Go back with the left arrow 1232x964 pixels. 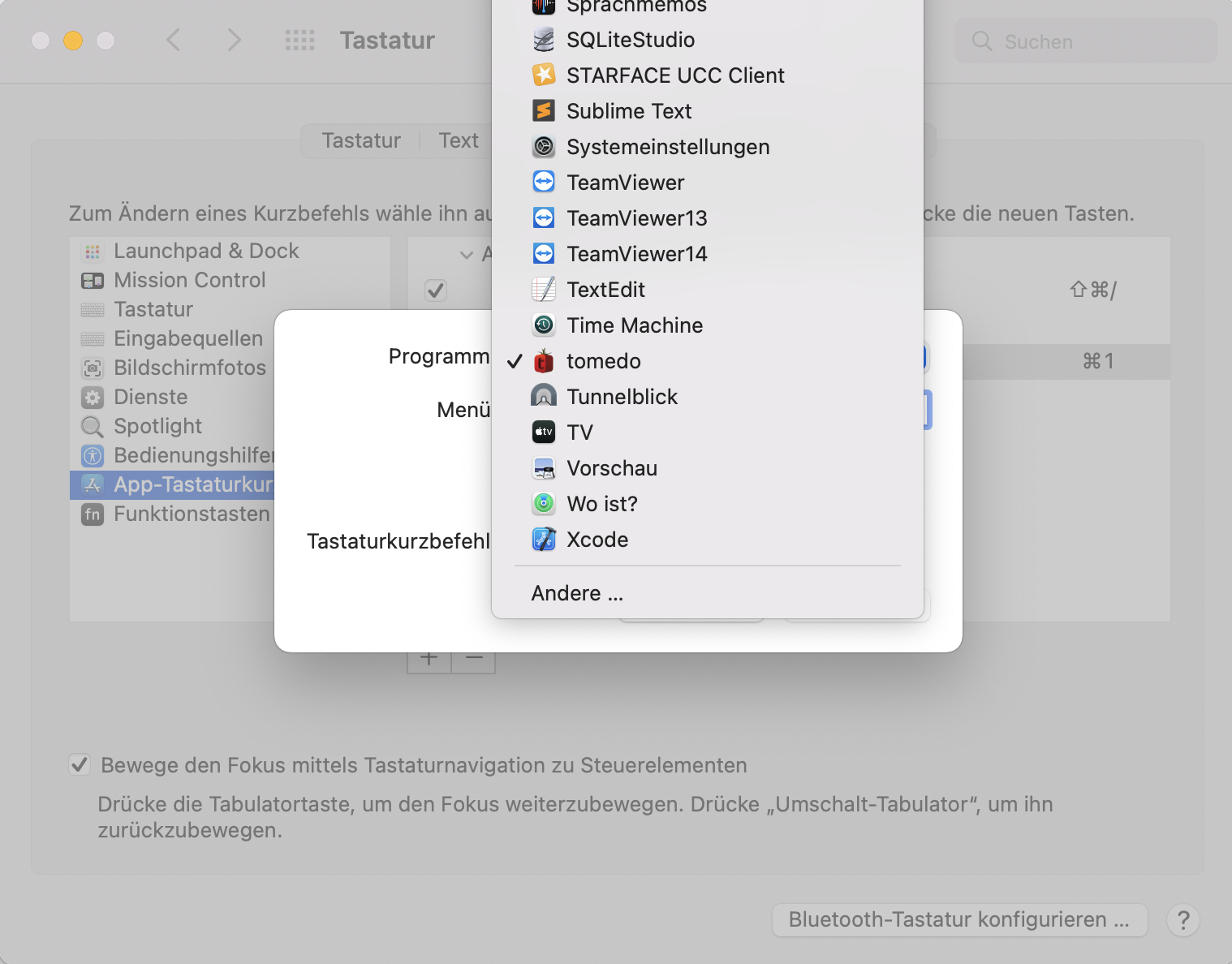[x=173, y=40]
